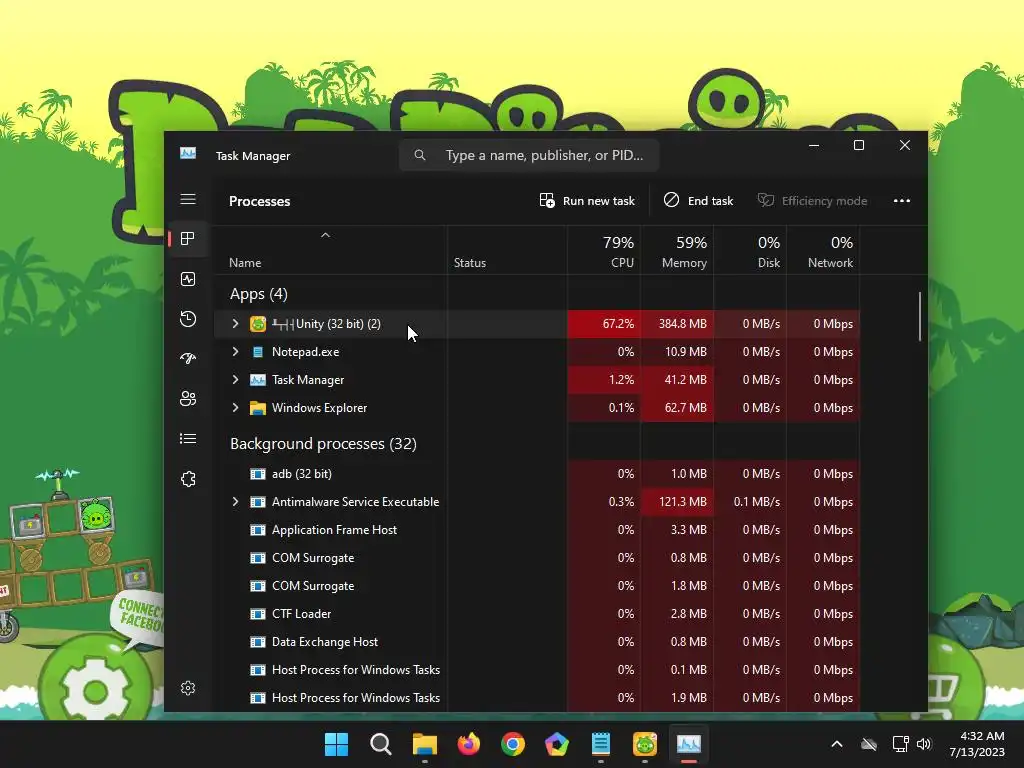
Task: Expand the Windows Explorer process group
Action: 235,408
